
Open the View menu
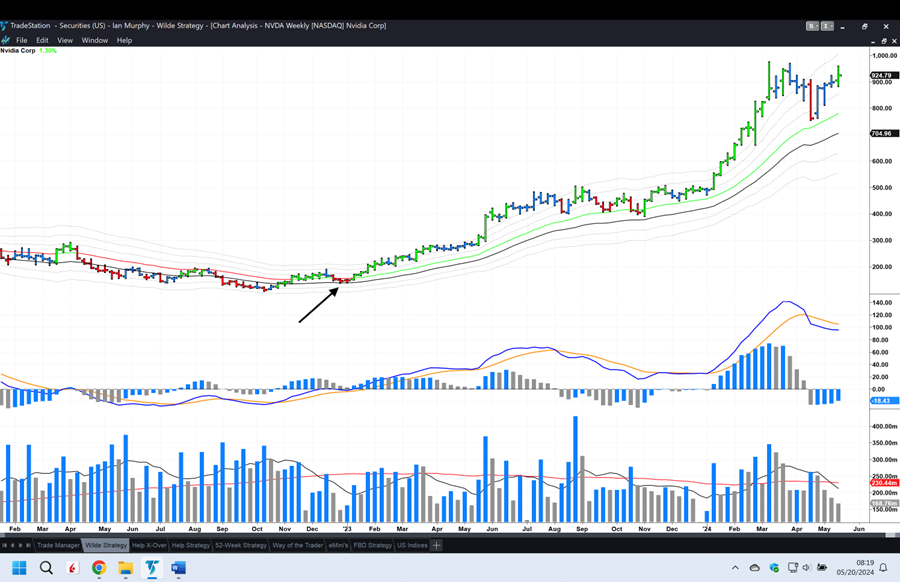tap(65, 40)
